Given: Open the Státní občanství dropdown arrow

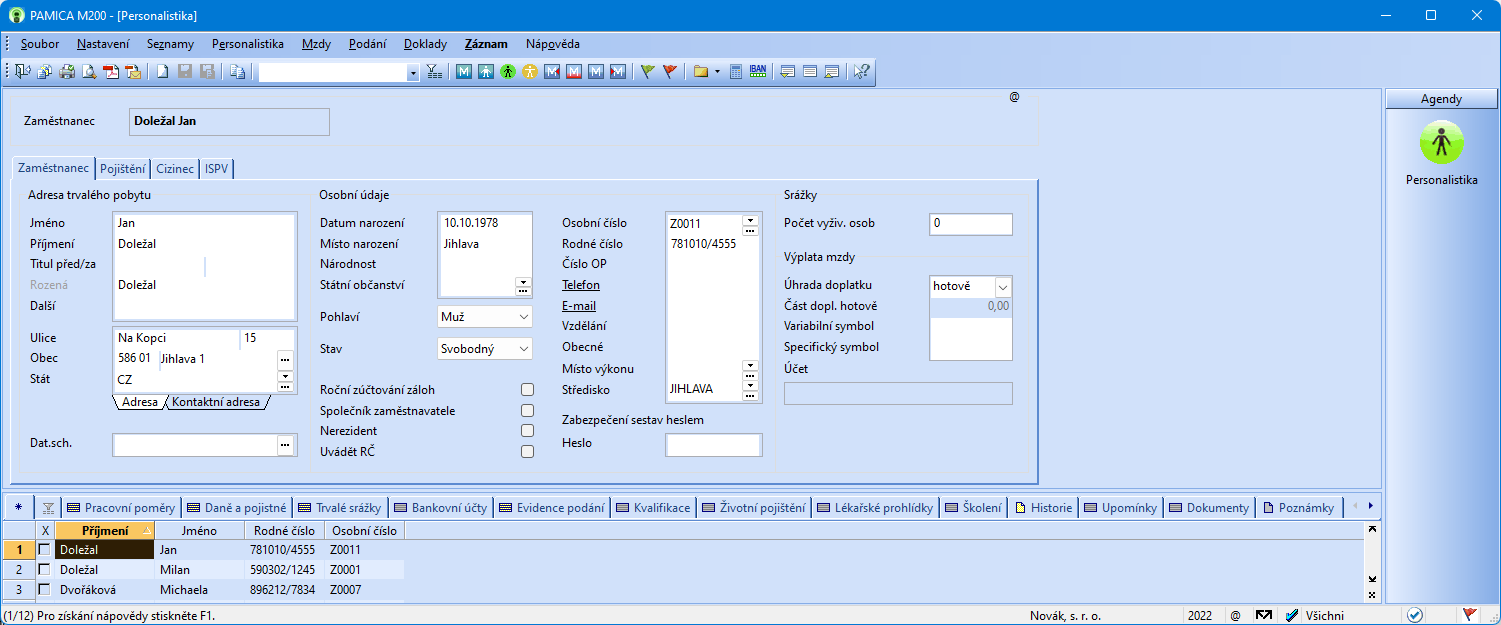Looking at the screenshot, I should click(523, 281).
